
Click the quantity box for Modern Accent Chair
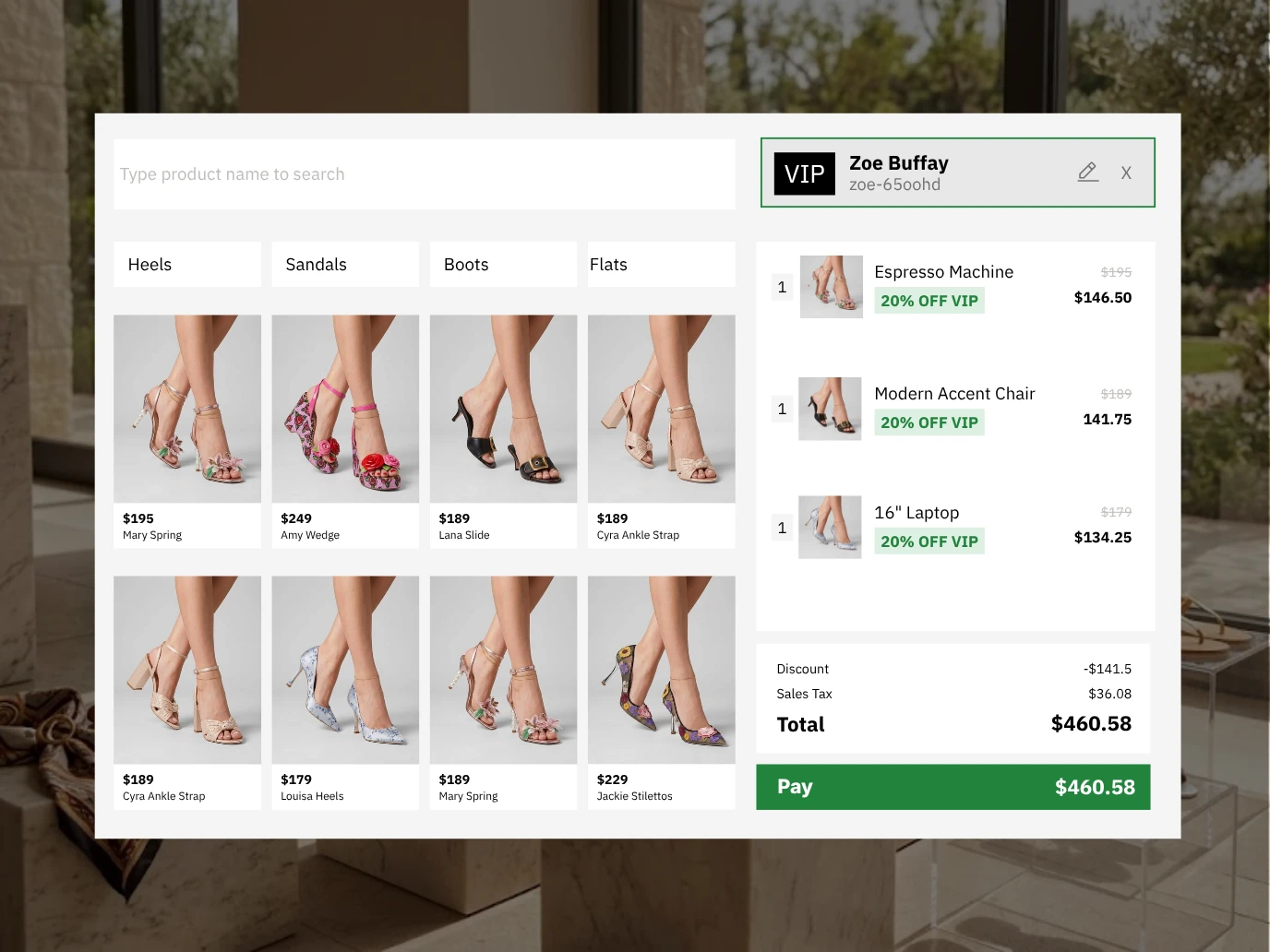782,409
